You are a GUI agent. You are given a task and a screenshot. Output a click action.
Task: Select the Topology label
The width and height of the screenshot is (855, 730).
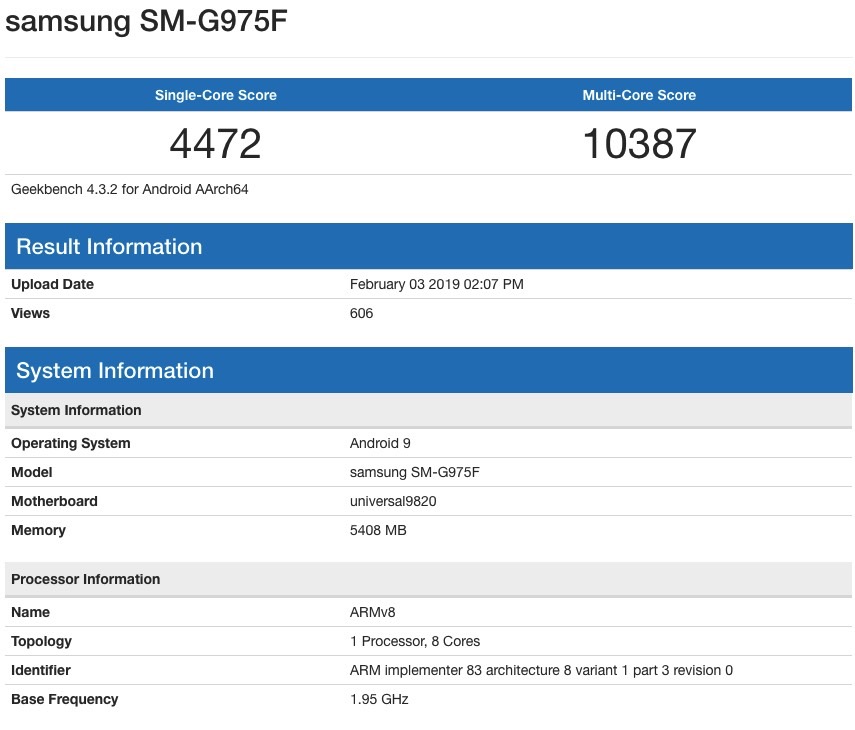pyautogui.click(x=41, y=641)
